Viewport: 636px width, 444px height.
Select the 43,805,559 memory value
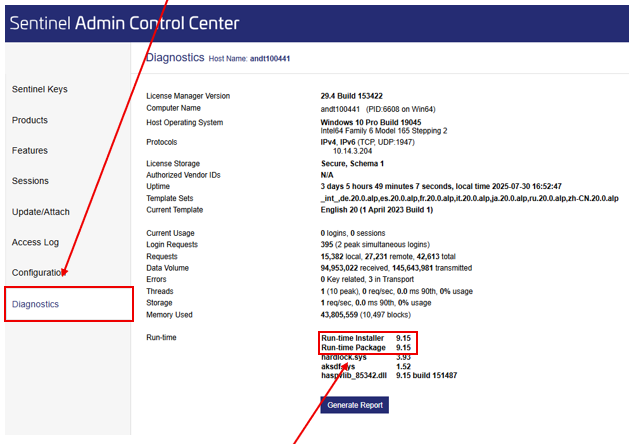tap(365, 315)
